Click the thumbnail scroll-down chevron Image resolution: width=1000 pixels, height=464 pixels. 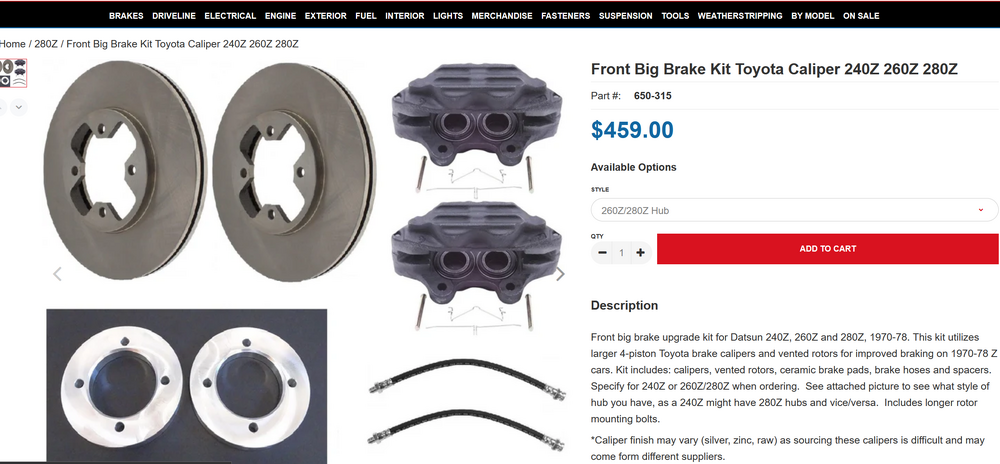(18, 107)
